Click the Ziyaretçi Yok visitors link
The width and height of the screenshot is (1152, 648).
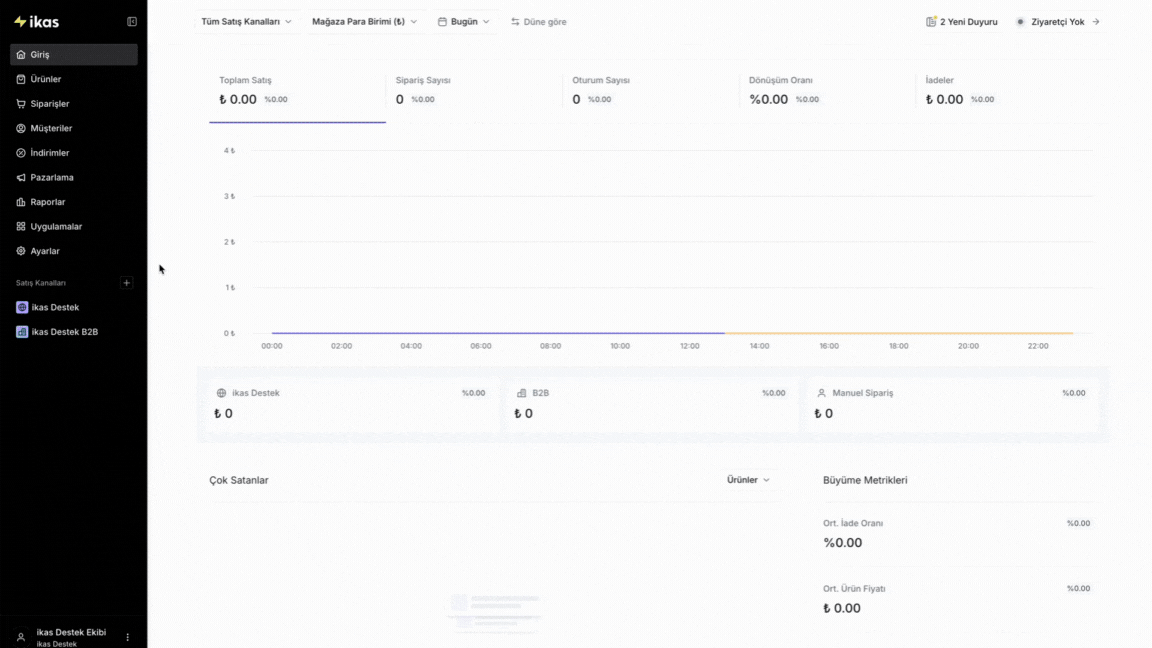1058,21
